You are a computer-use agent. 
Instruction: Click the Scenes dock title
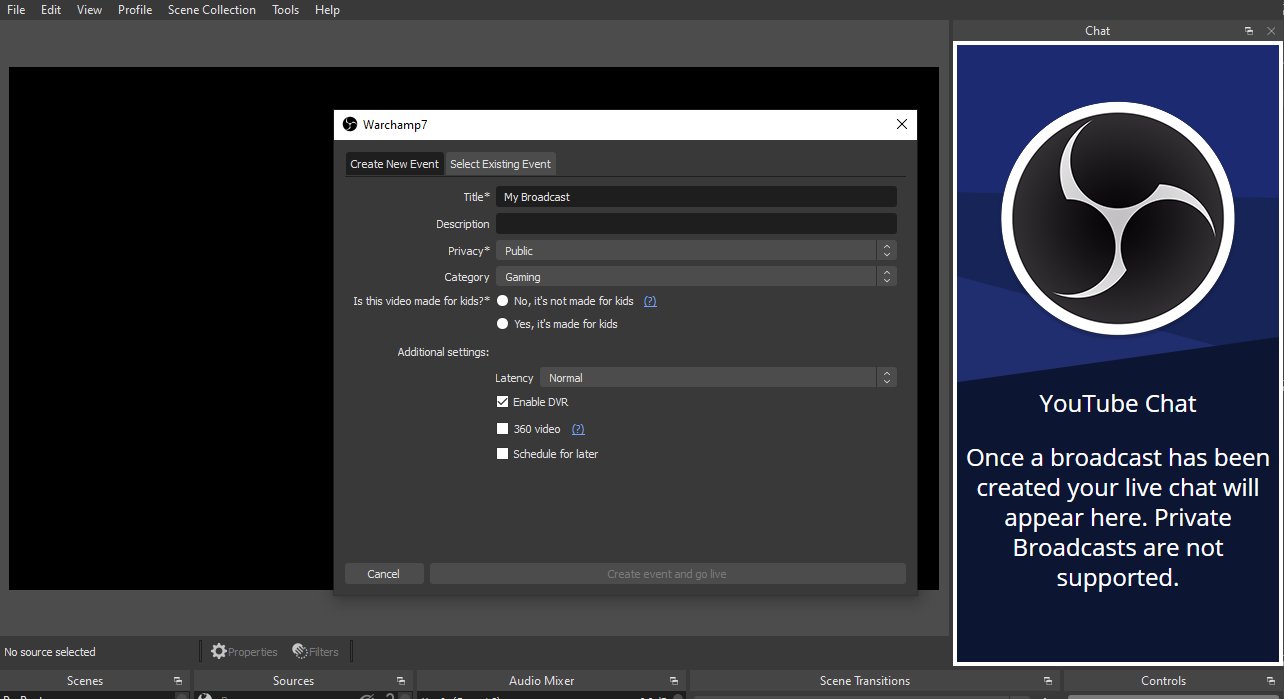pyautogui.click(x=85, y=681)
